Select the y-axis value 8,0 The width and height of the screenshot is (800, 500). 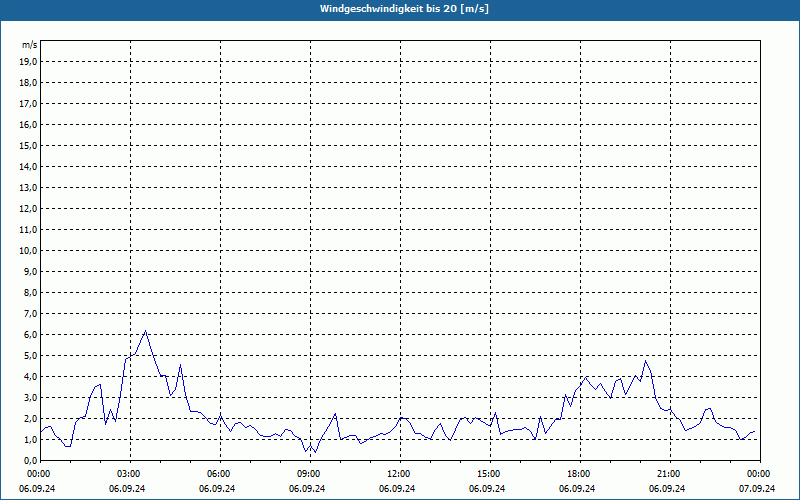(31, 292)
